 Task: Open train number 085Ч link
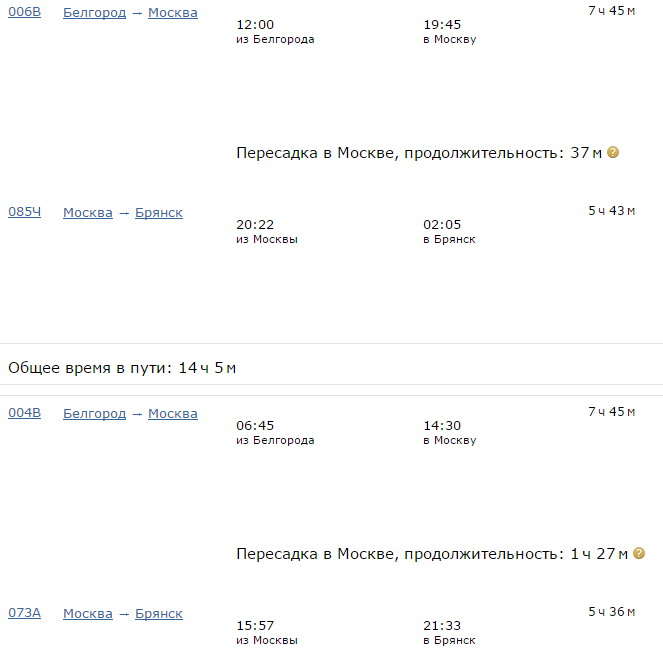(25, 212)
